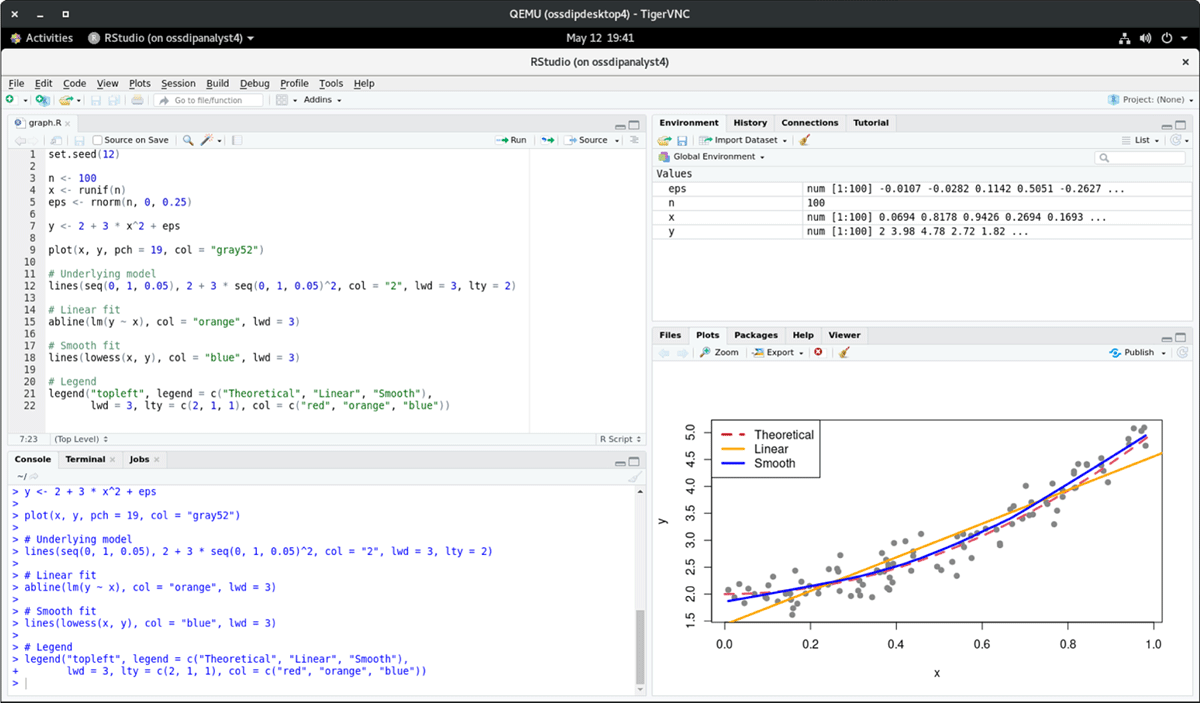Image resolution: width=1200 pixels, height=703 pixels.
Task: Click the Open File folder icon in main toolbar
Action: pyautogui.click(x=66, y=100)
